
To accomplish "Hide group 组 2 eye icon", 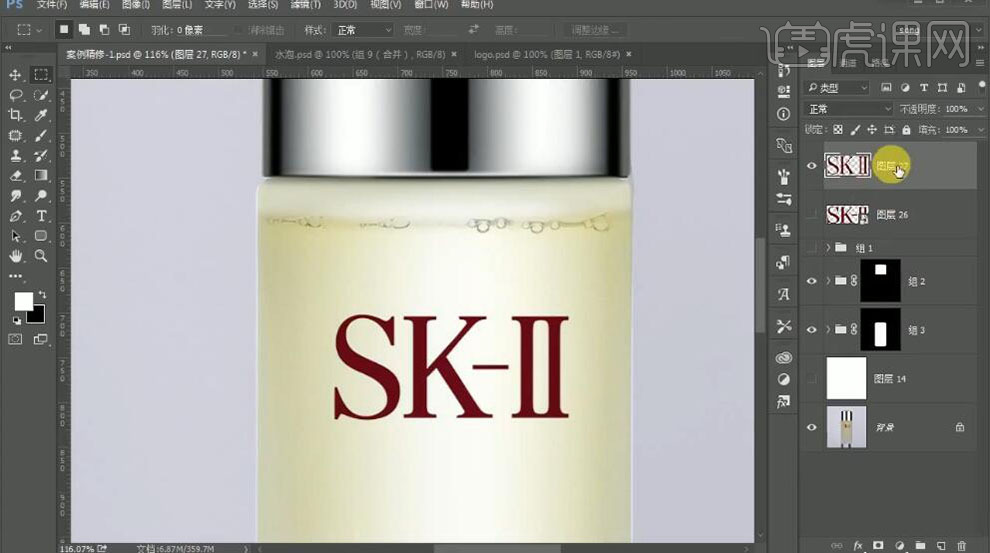I will click(811, 281).
